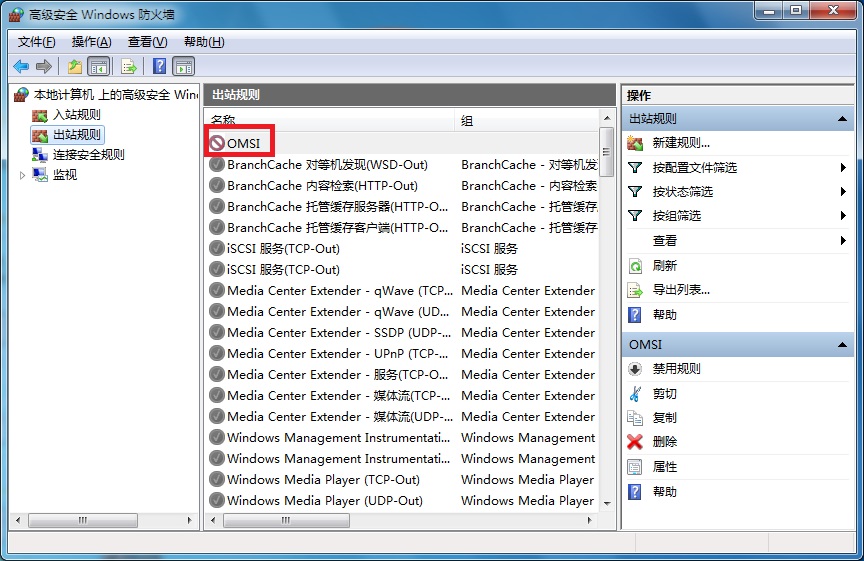Select the BranchCache 内容检索(HTTP-Out) rule

(x=322, y=186)
